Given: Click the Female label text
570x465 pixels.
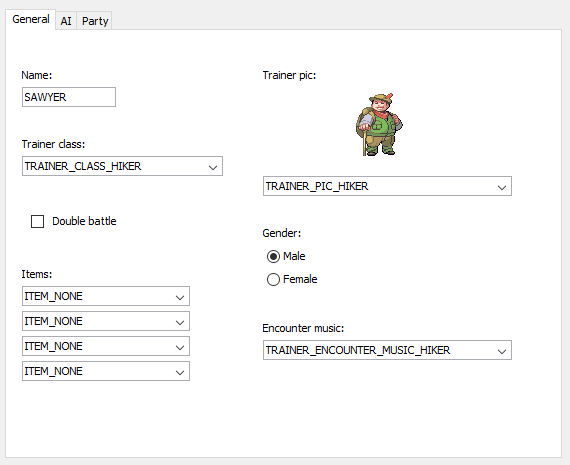Looking at the screenshot, I should (300, 279).
